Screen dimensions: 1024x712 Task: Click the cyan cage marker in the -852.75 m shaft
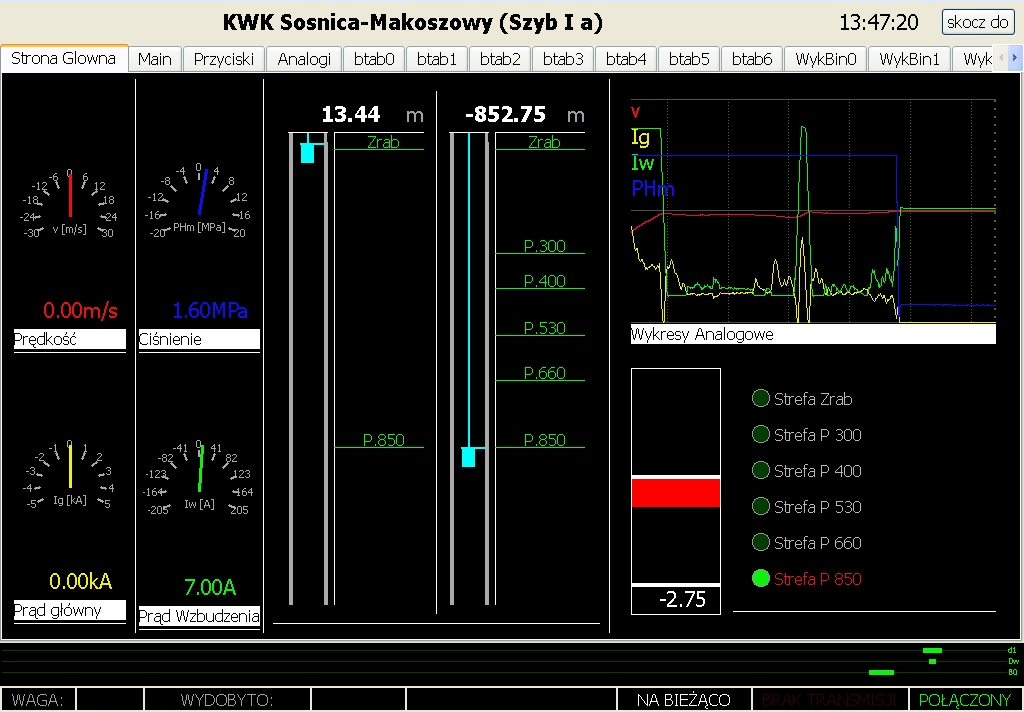(x=468, y=457)
